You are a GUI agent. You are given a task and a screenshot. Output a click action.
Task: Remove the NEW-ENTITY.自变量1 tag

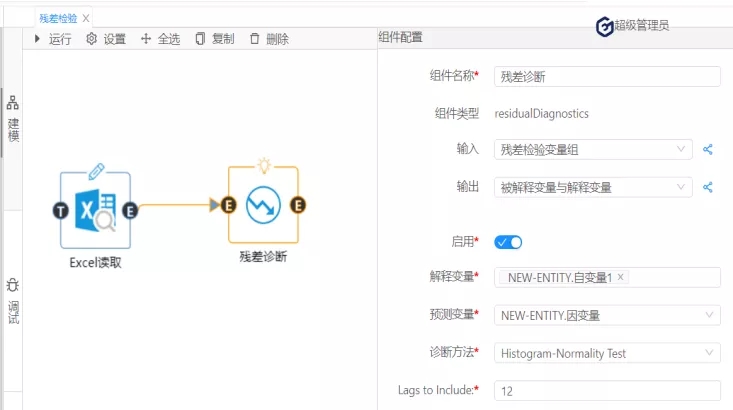(621, 277)
